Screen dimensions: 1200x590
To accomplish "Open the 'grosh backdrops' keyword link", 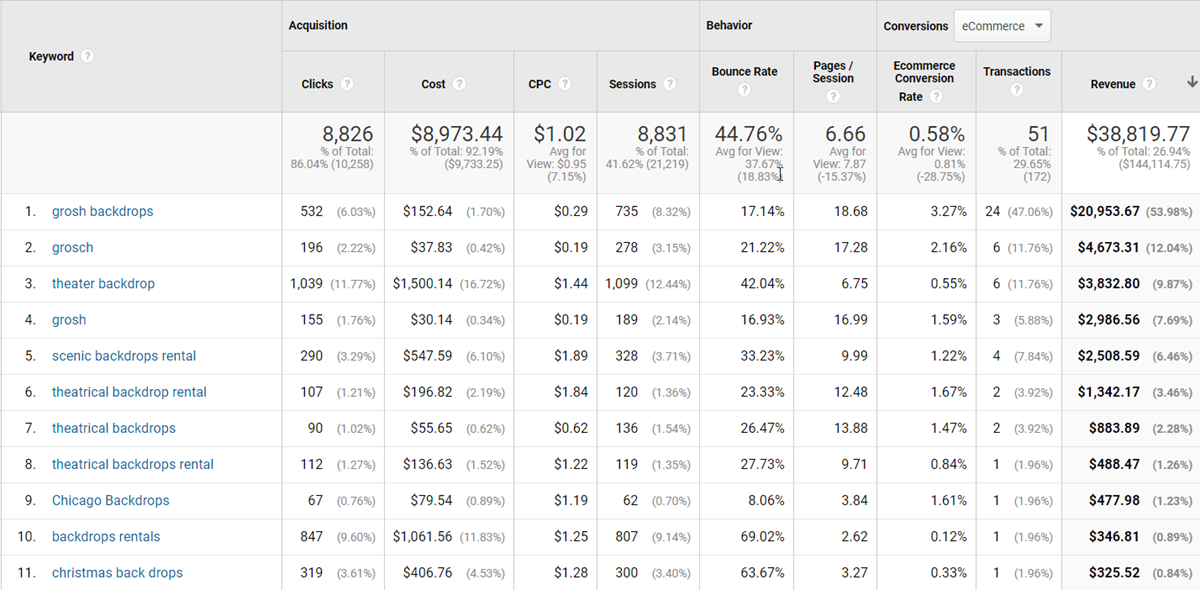I will coord(102,212).
